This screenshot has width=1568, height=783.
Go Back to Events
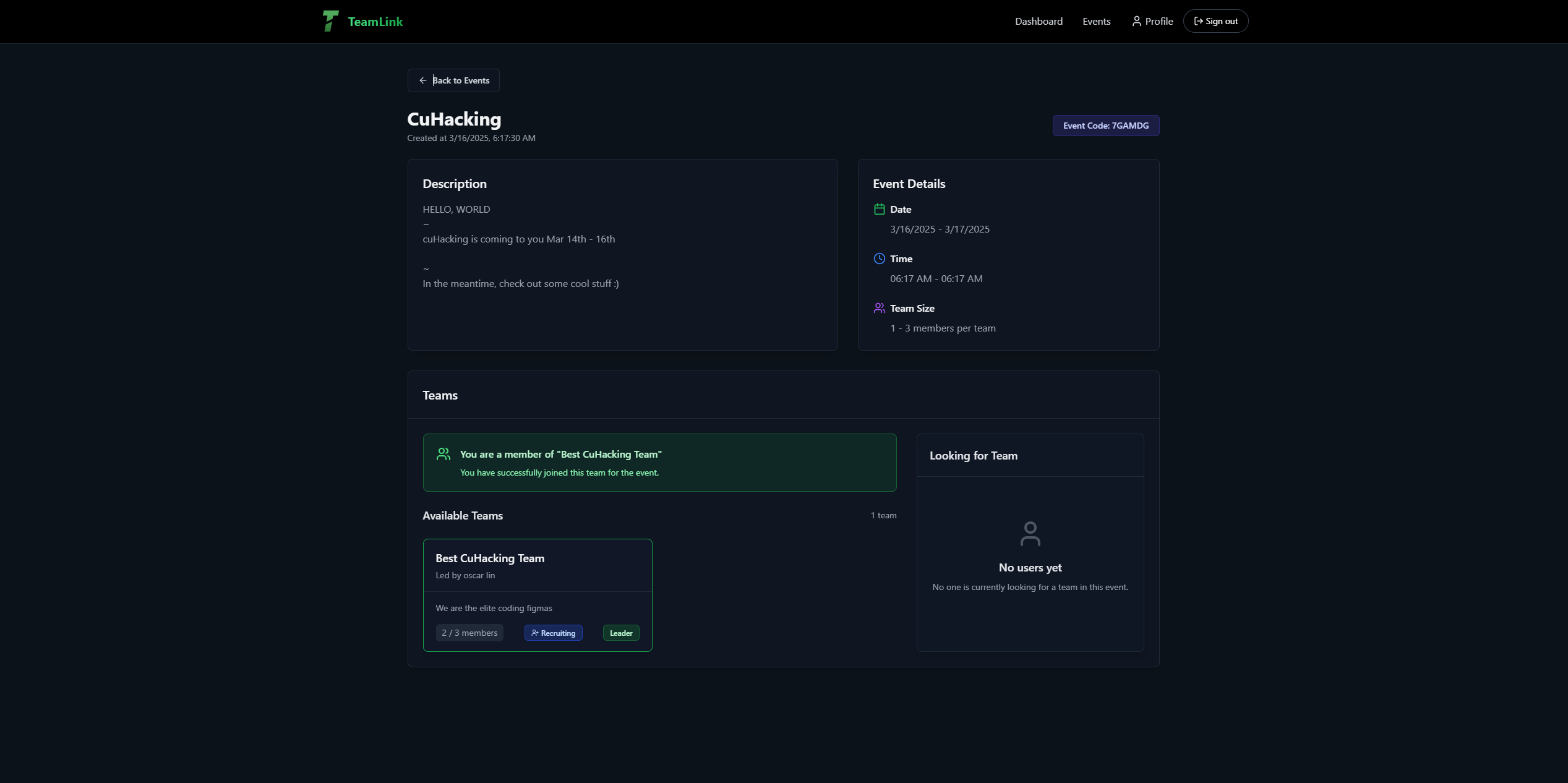(460, 80)
